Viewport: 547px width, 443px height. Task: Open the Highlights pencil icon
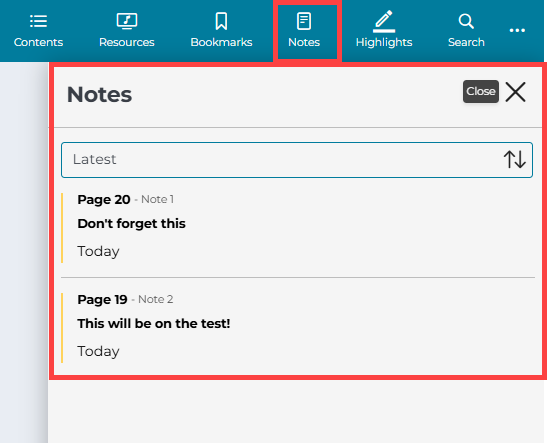[x=384, y=21]
